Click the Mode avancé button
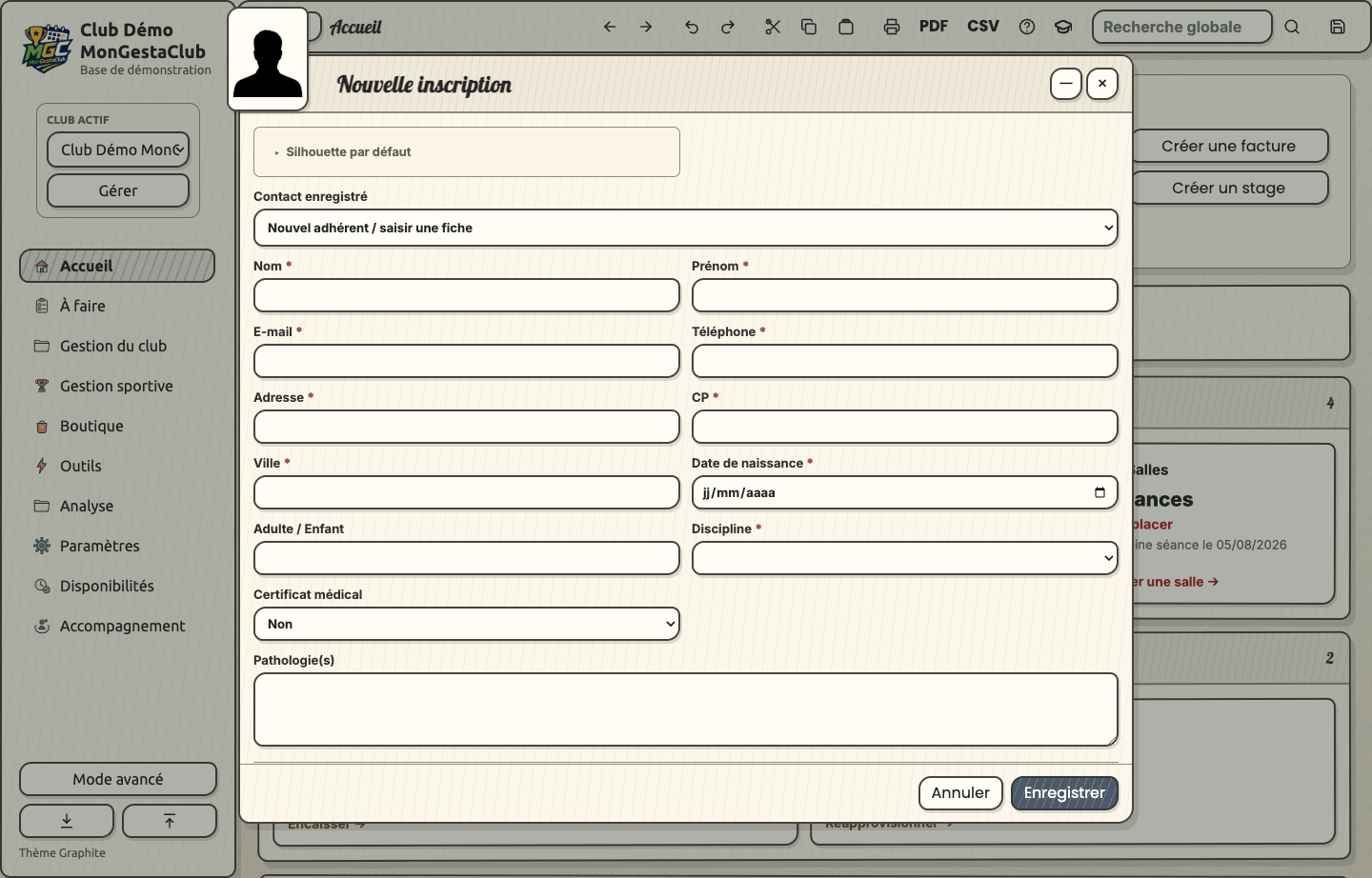The image size is (1372, 878). [x=118, y=779]
